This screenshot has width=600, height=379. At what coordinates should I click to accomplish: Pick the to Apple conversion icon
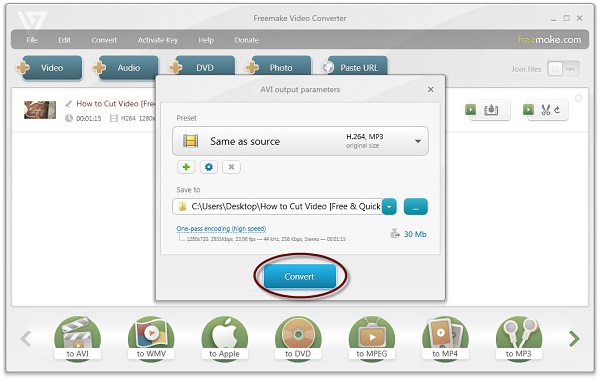[225, 338]
